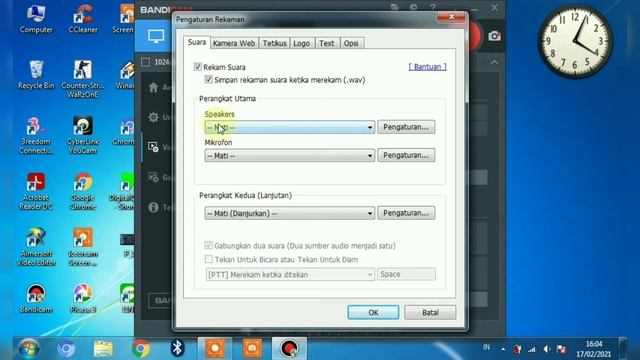
Task: Launch Counter-Strike WaRzOnE shortcut
Action: tap(83, 79)
